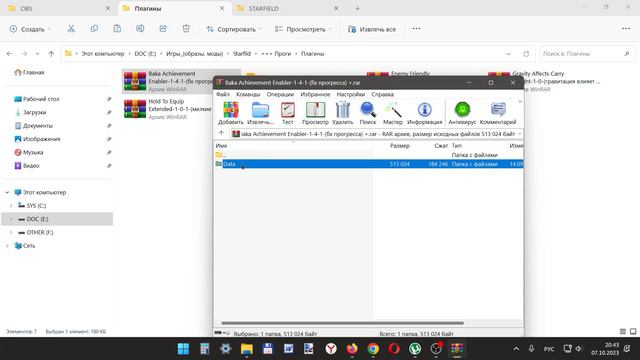Image resolution: width=640 pixels, height=360 pixels.
Task: Open Firefox from the taskbar
Action: 351,349
